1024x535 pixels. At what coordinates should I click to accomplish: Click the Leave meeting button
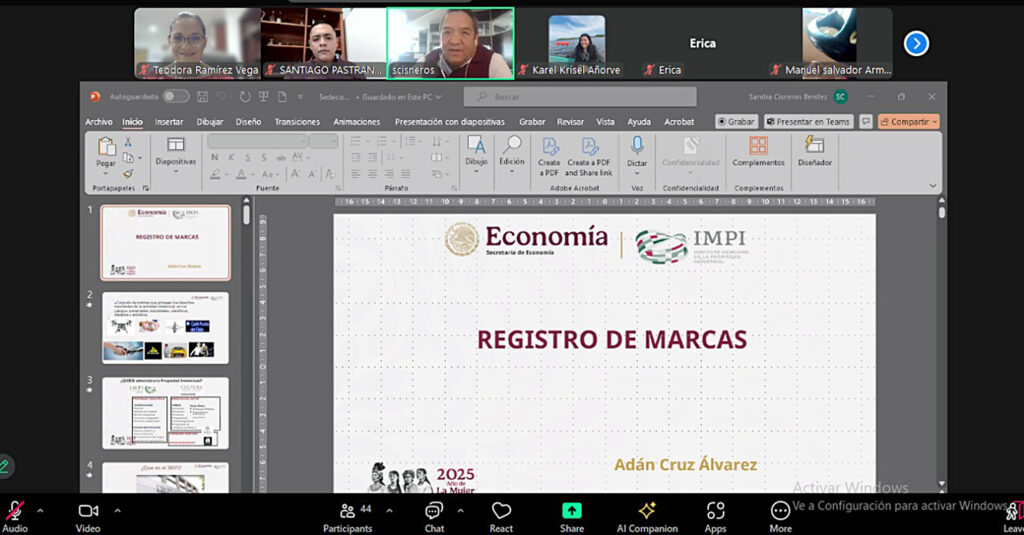[x=1014, y=515]
